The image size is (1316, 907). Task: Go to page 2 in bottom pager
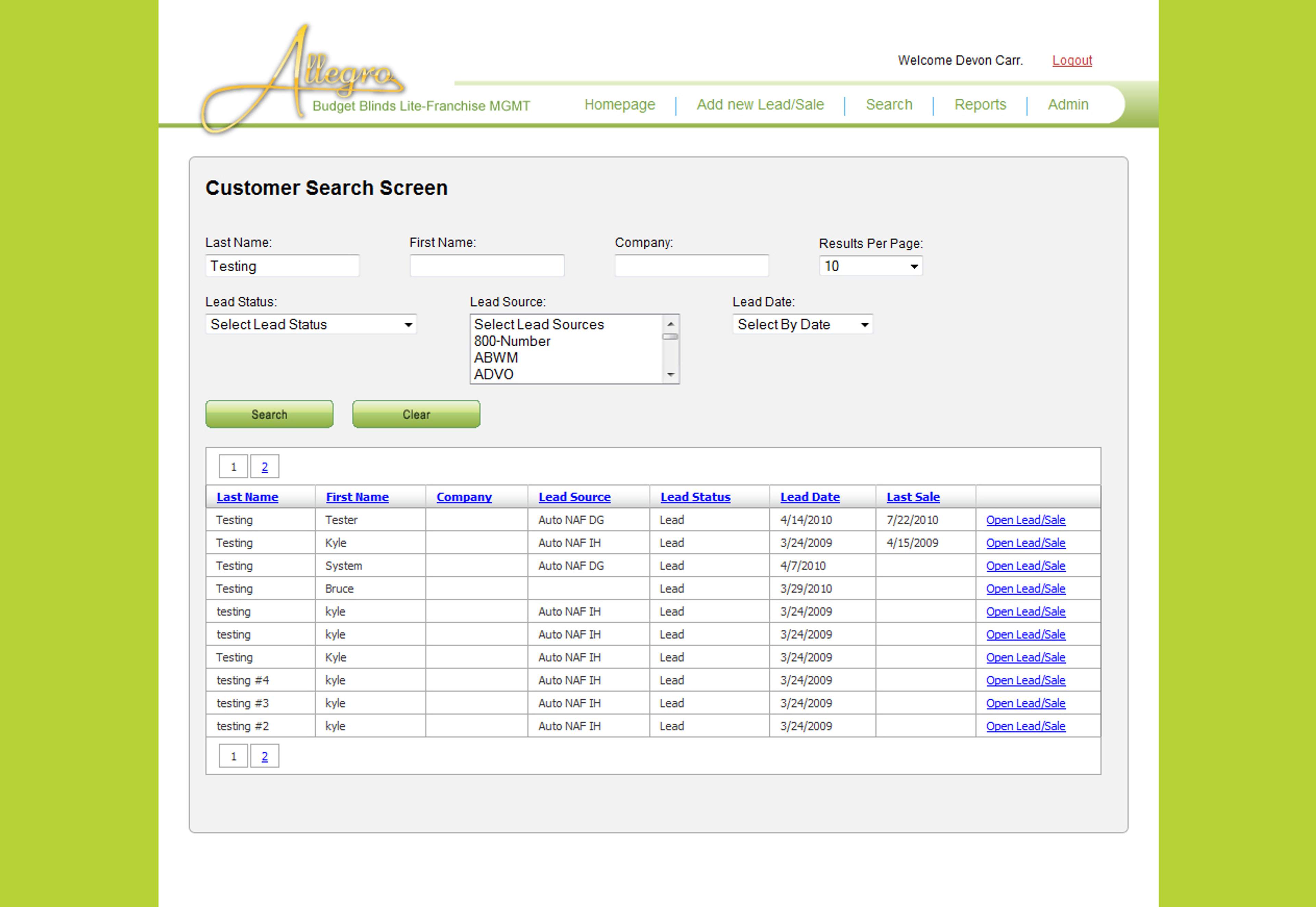coord(264,756)
